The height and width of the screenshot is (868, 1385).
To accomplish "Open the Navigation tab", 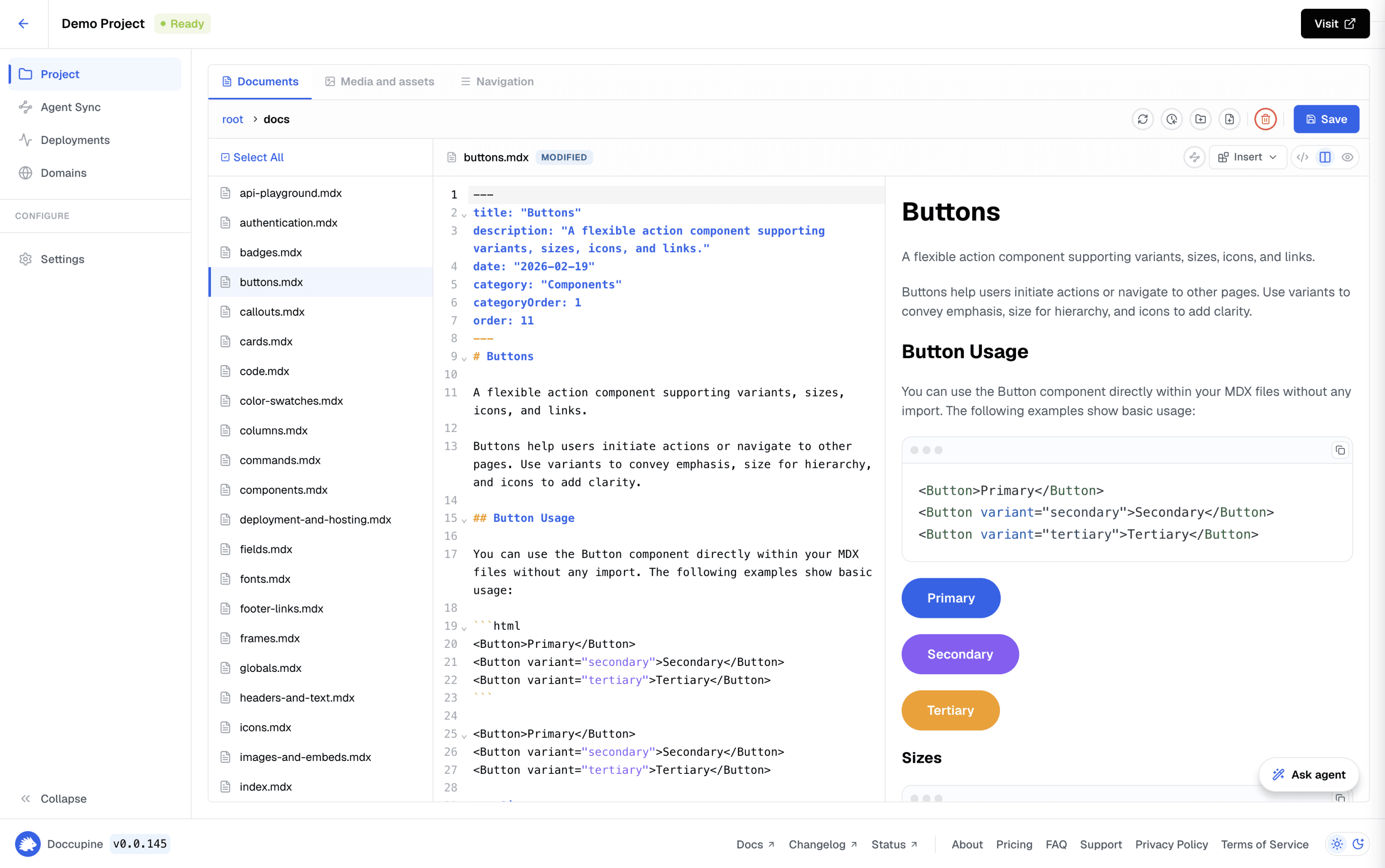I will pos(497,82).
